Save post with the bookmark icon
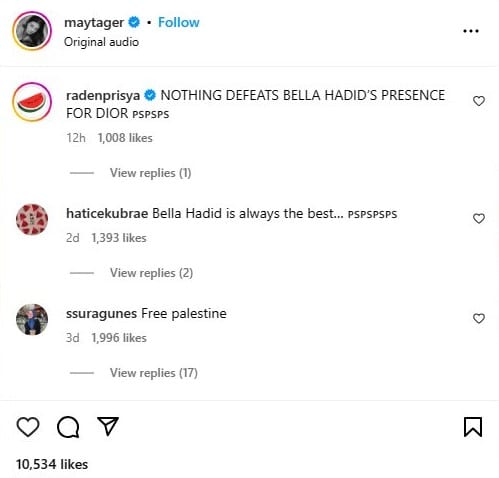The width and height of the screenshot is (499, 478). [473, 427]
